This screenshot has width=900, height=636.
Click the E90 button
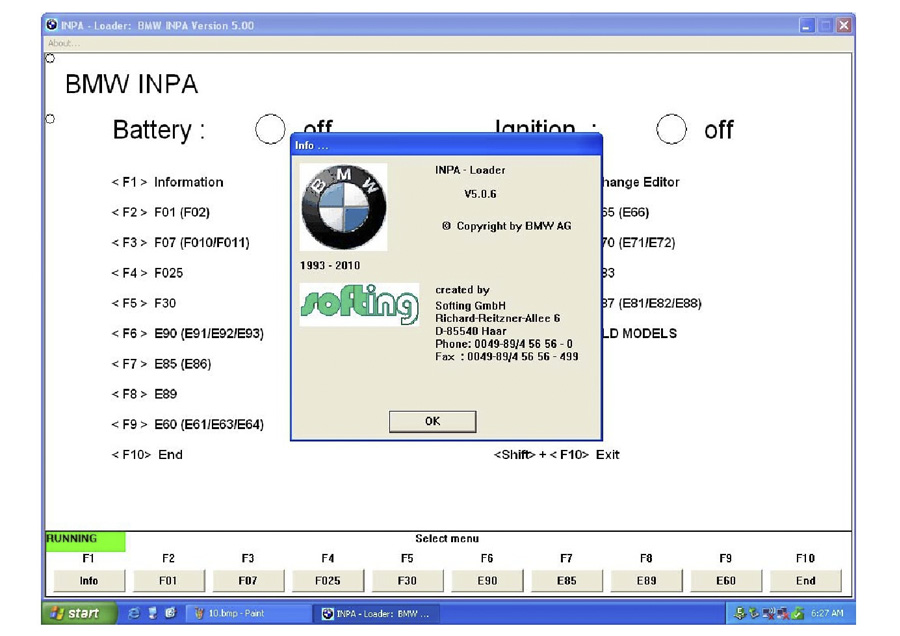coord(487,580)
